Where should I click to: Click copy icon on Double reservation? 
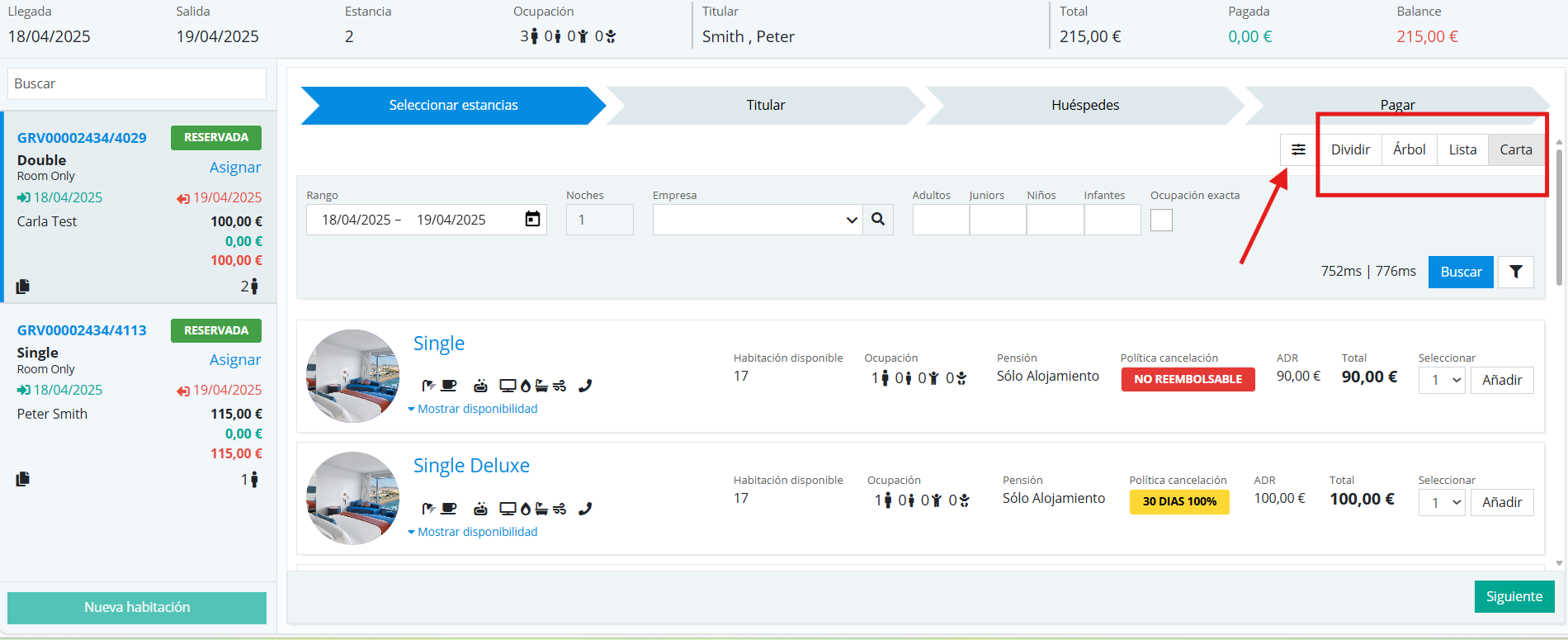tap(23, 287)
